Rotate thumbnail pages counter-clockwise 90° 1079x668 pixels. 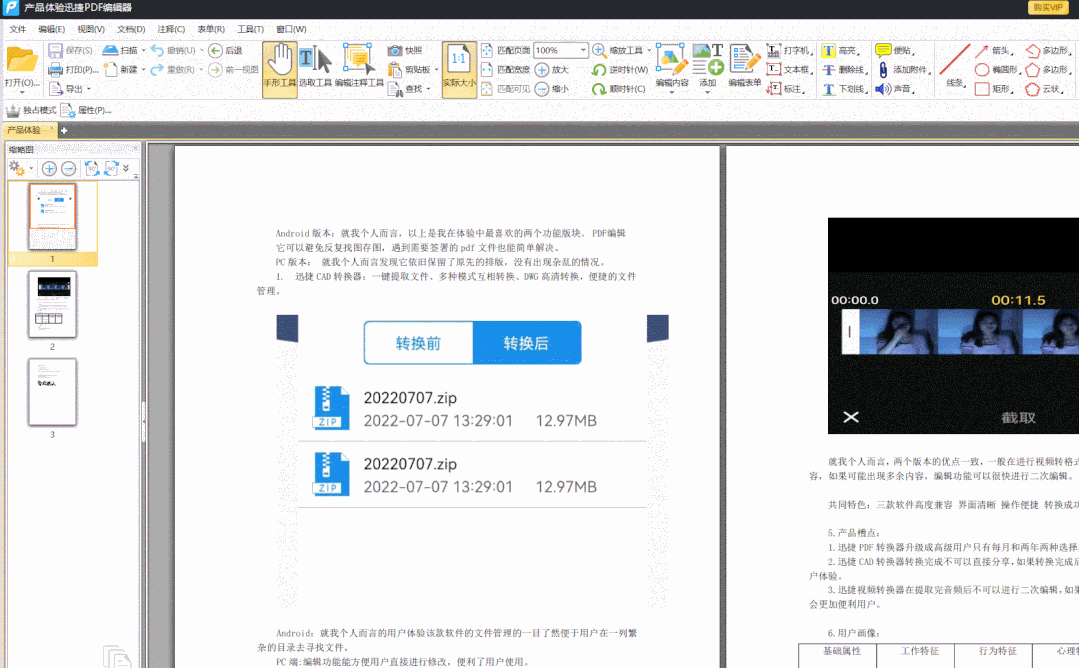[x=91, y=169]
